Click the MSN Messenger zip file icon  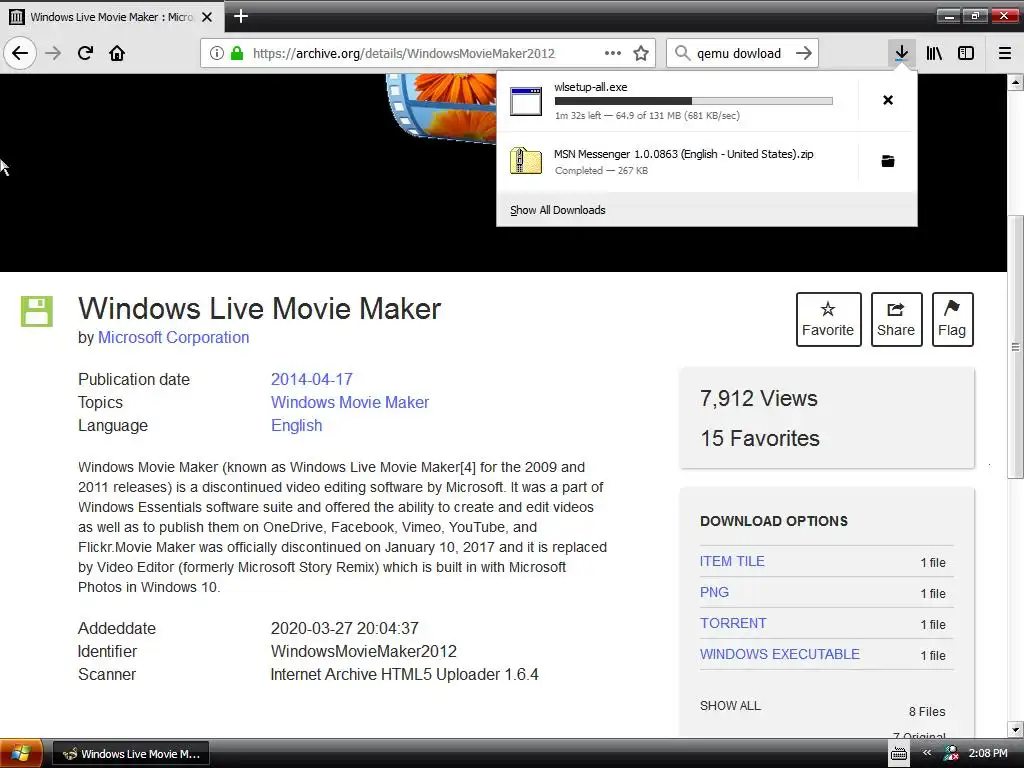526,161
